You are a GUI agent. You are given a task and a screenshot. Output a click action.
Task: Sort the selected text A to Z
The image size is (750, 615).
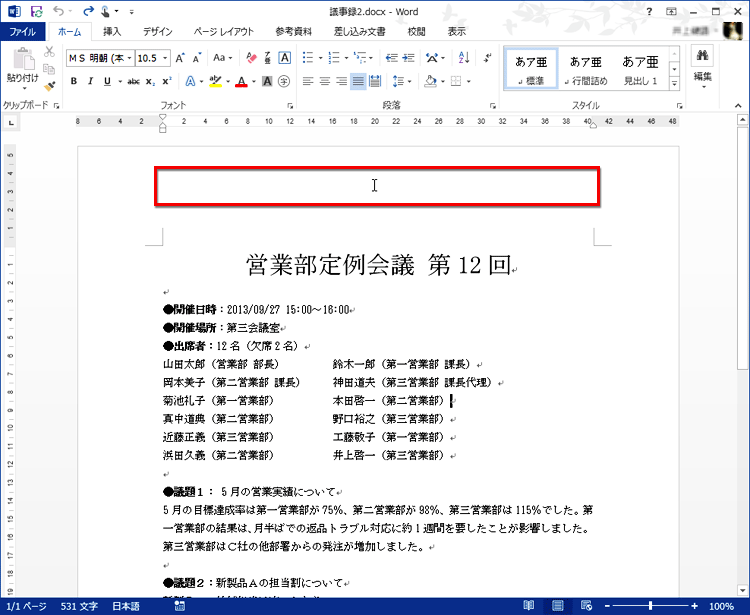pyautogui.click(x=463, y=58)
